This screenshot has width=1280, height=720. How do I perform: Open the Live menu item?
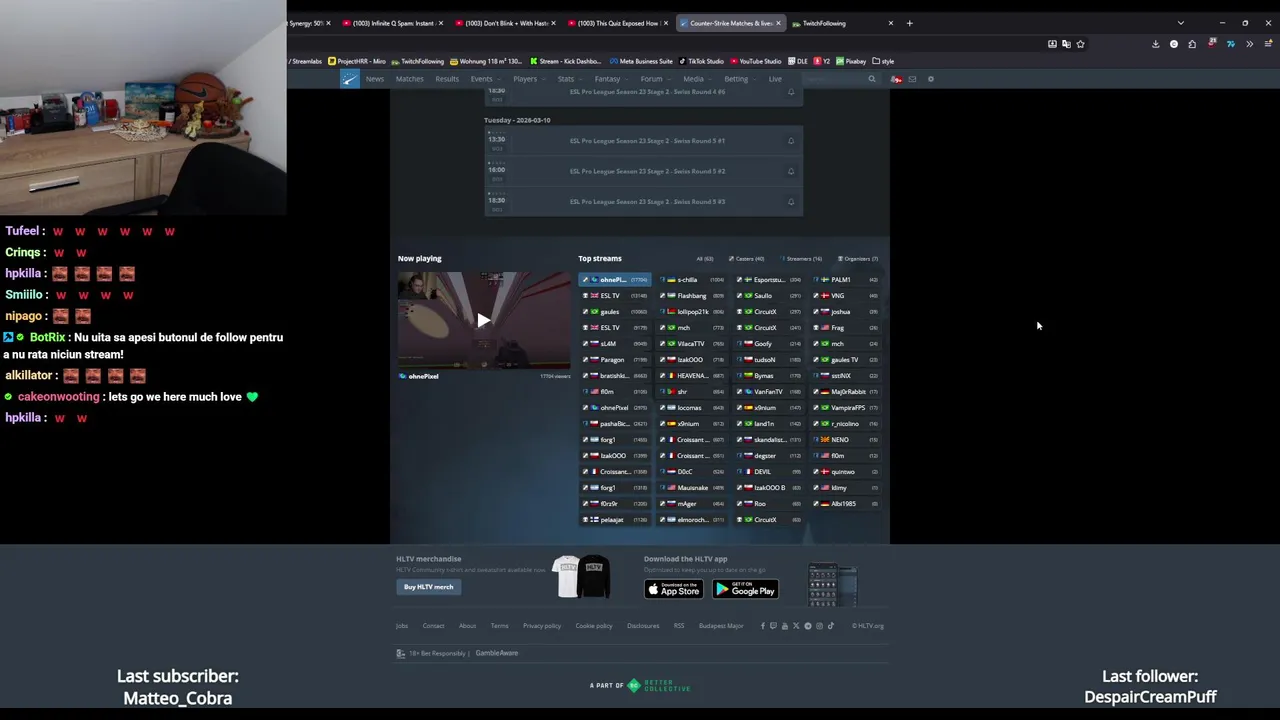point(775,79)
